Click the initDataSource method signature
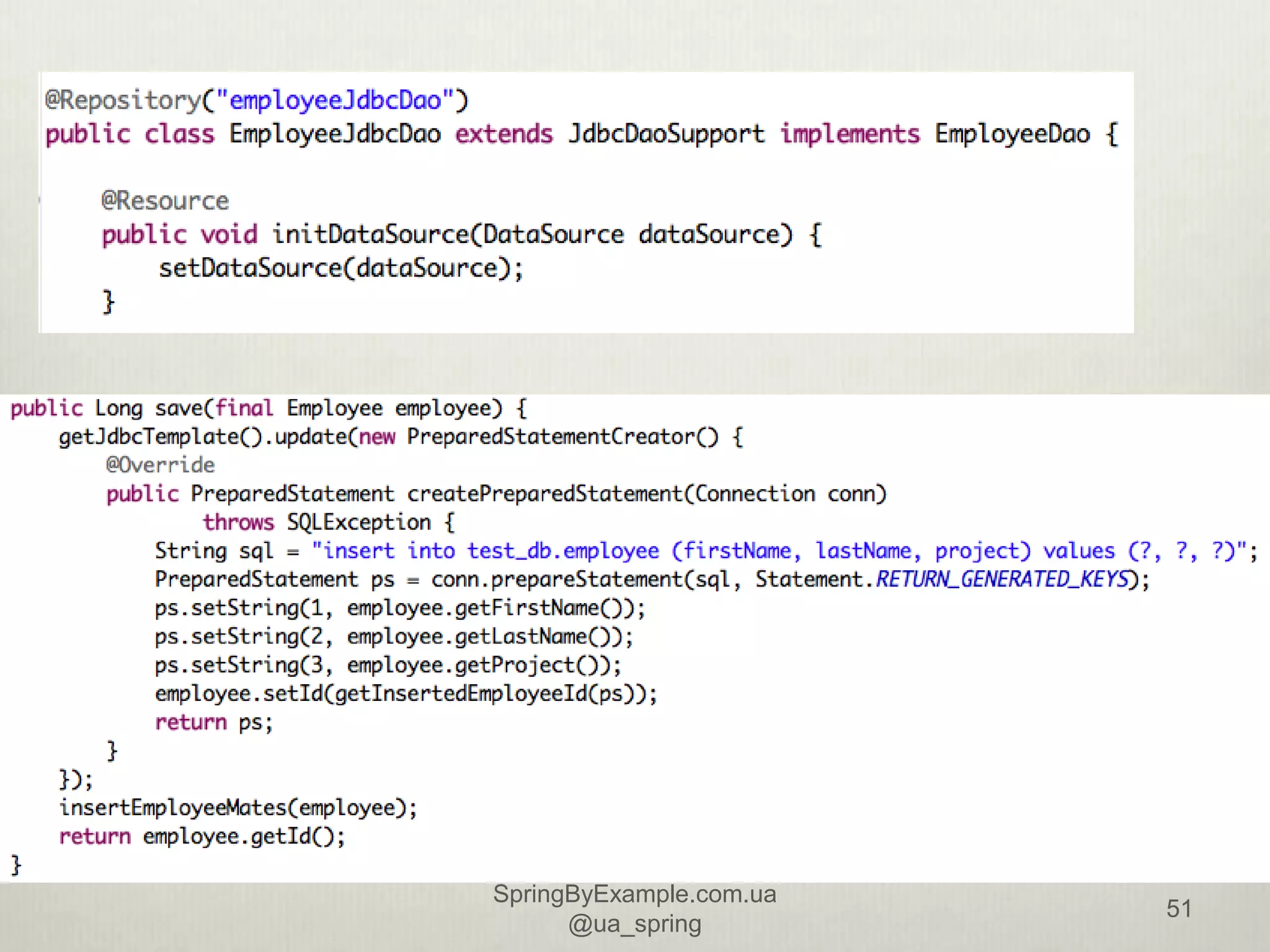The height and width of the screenshot is (952, 1270). point(462,235)
